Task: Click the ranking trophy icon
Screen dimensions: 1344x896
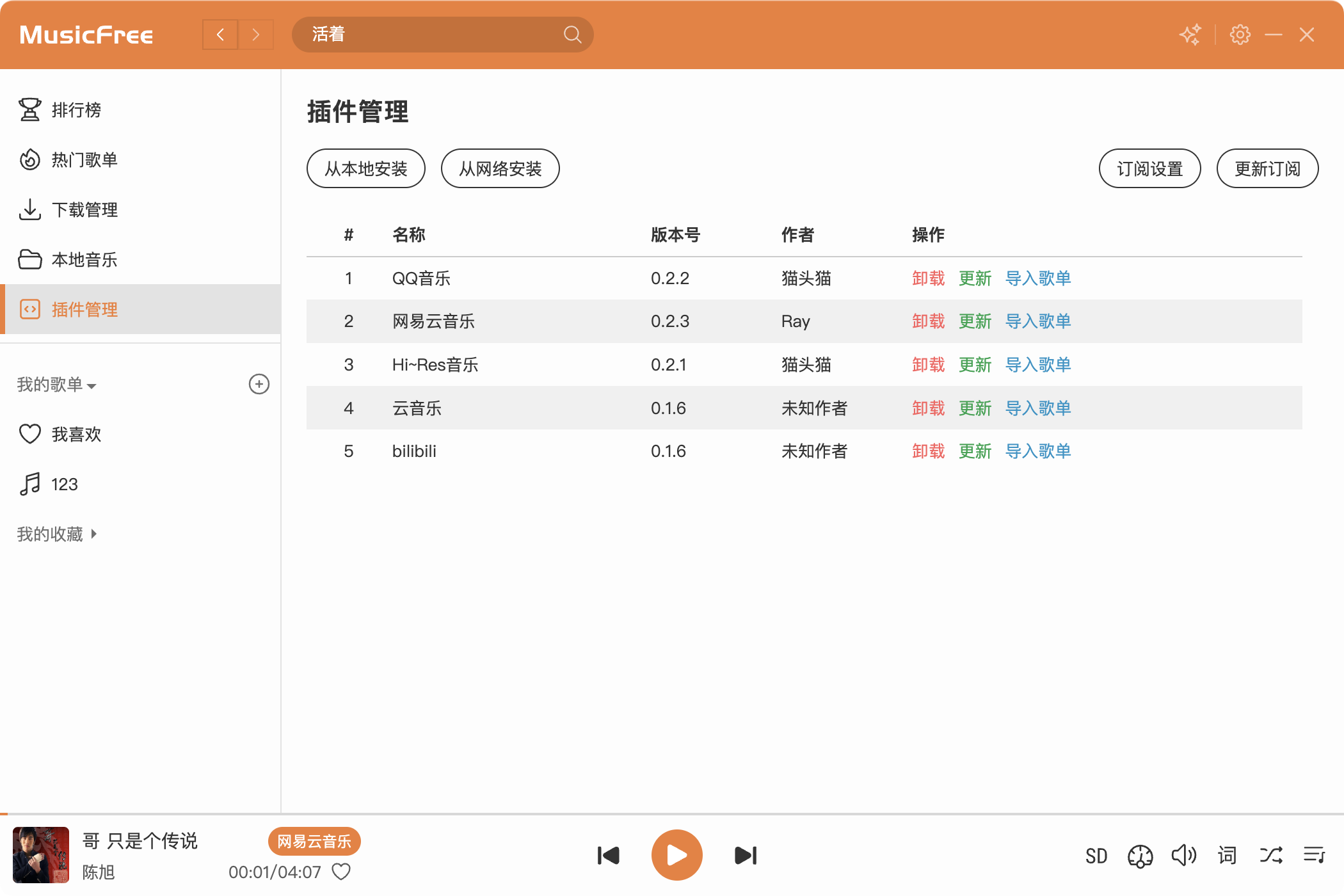Action: click(30, 109)
